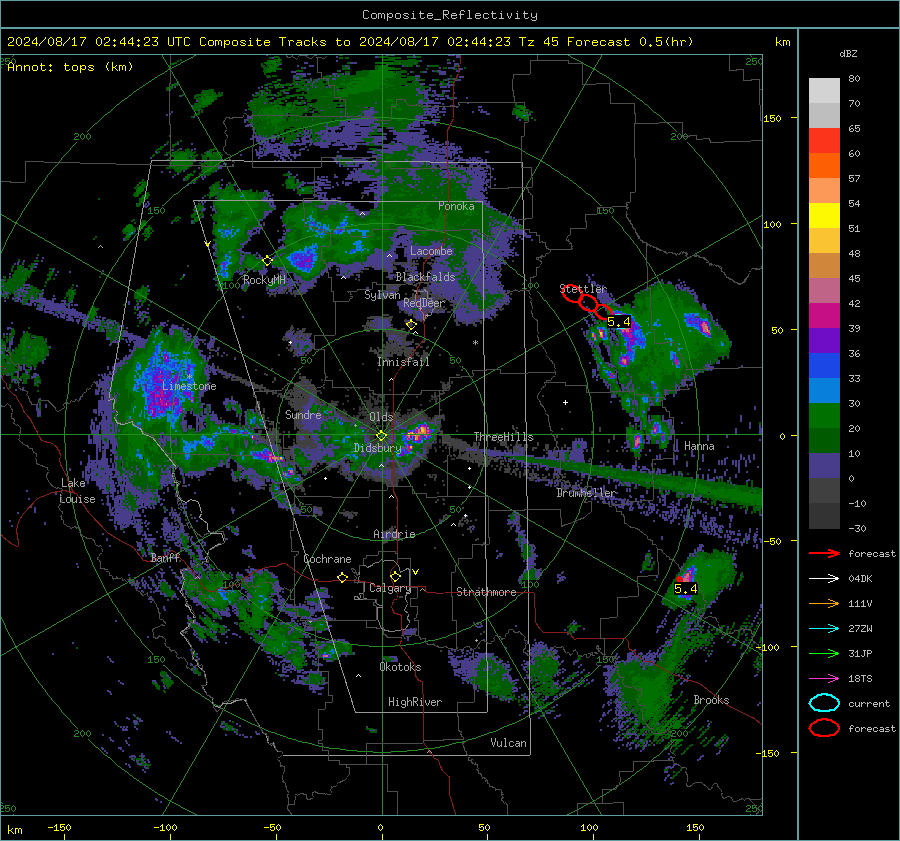Click the Ponoka city label
The height and width of the screenshot is (841, 900).
coord(456,206)
